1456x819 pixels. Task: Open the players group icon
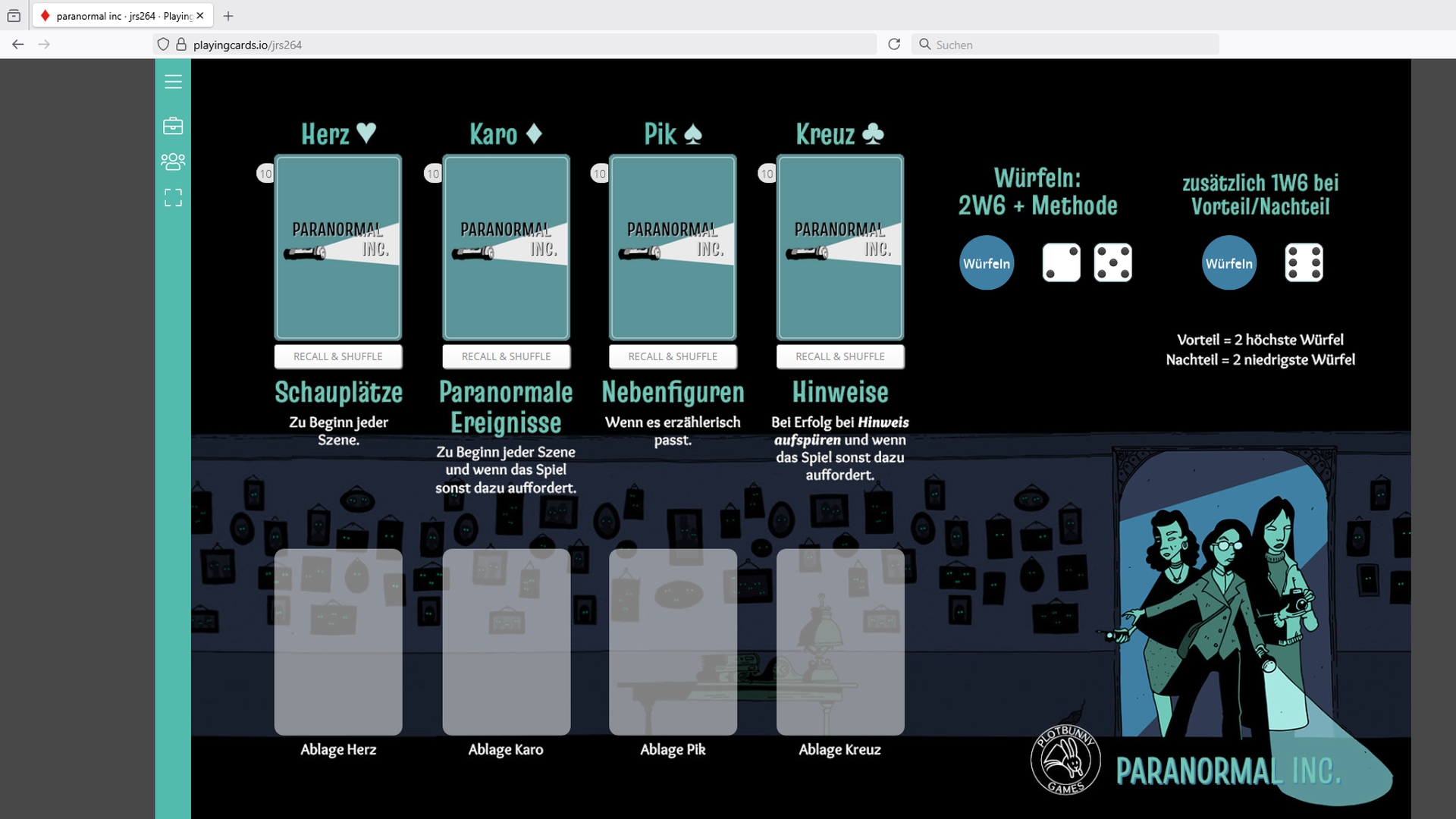[x=173, y=162]
